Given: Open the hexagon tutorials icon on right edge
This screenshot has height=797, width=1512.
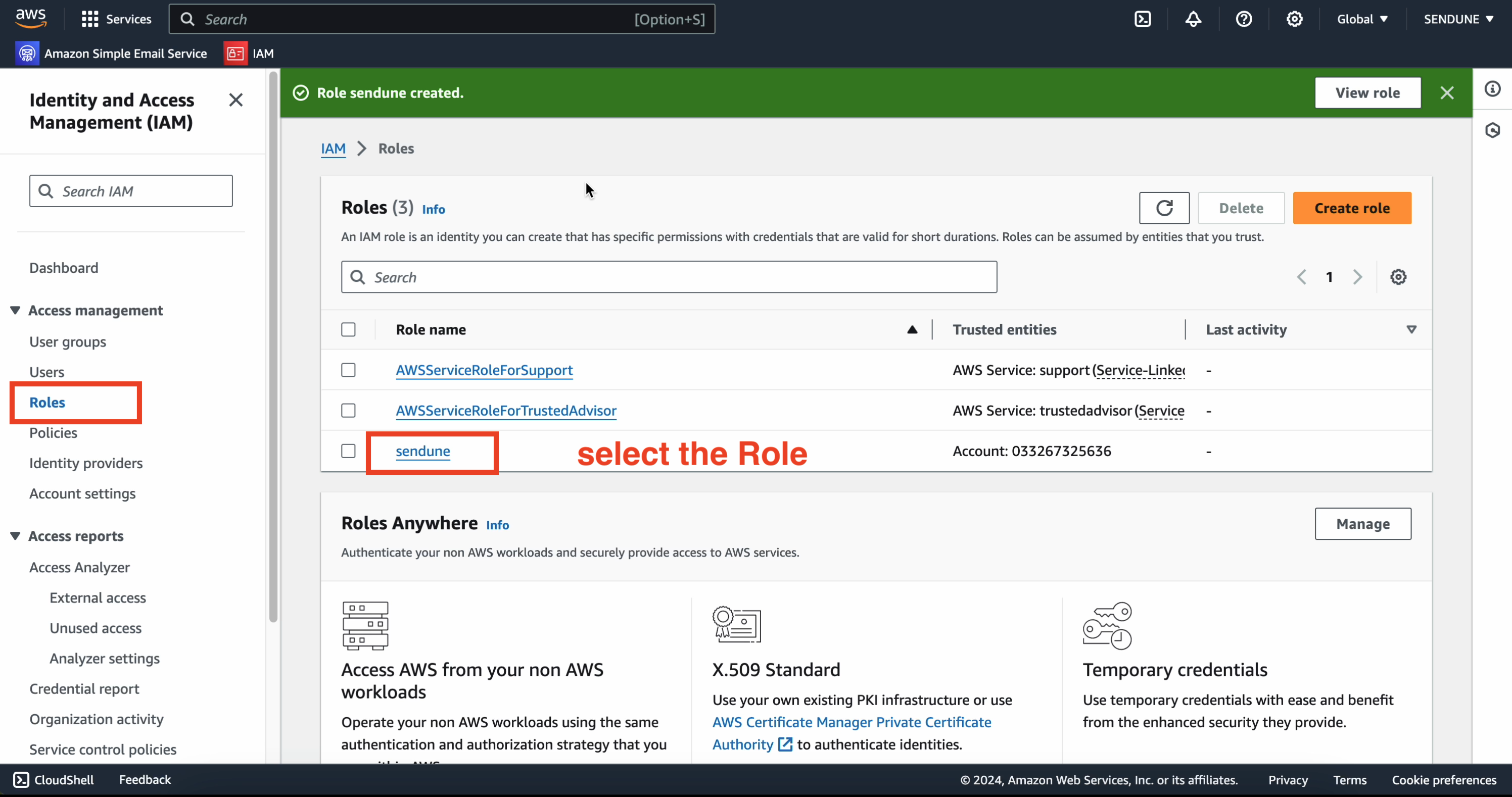Looking at the screenshot, I should click(1493, 130).
